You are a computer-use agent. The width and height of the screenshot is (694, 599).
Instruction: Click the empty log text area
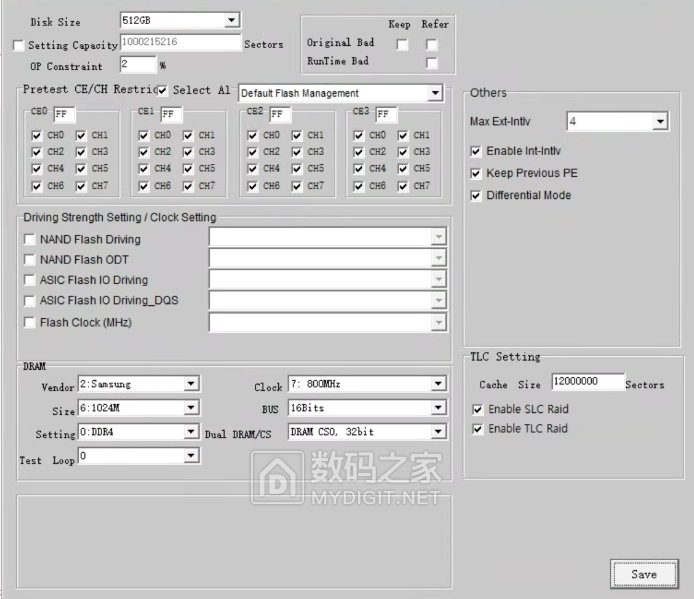(234, 542)
